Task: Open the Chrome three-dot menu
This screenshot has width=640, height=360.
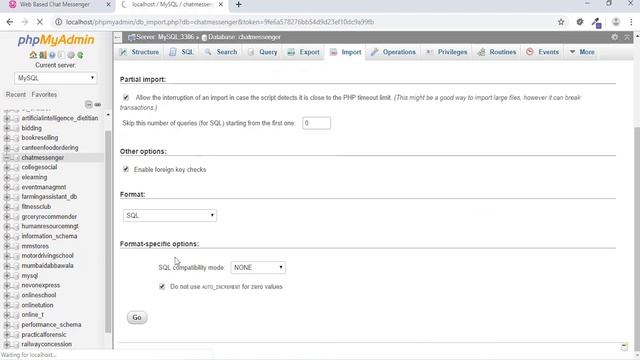Action: (631, 22)
